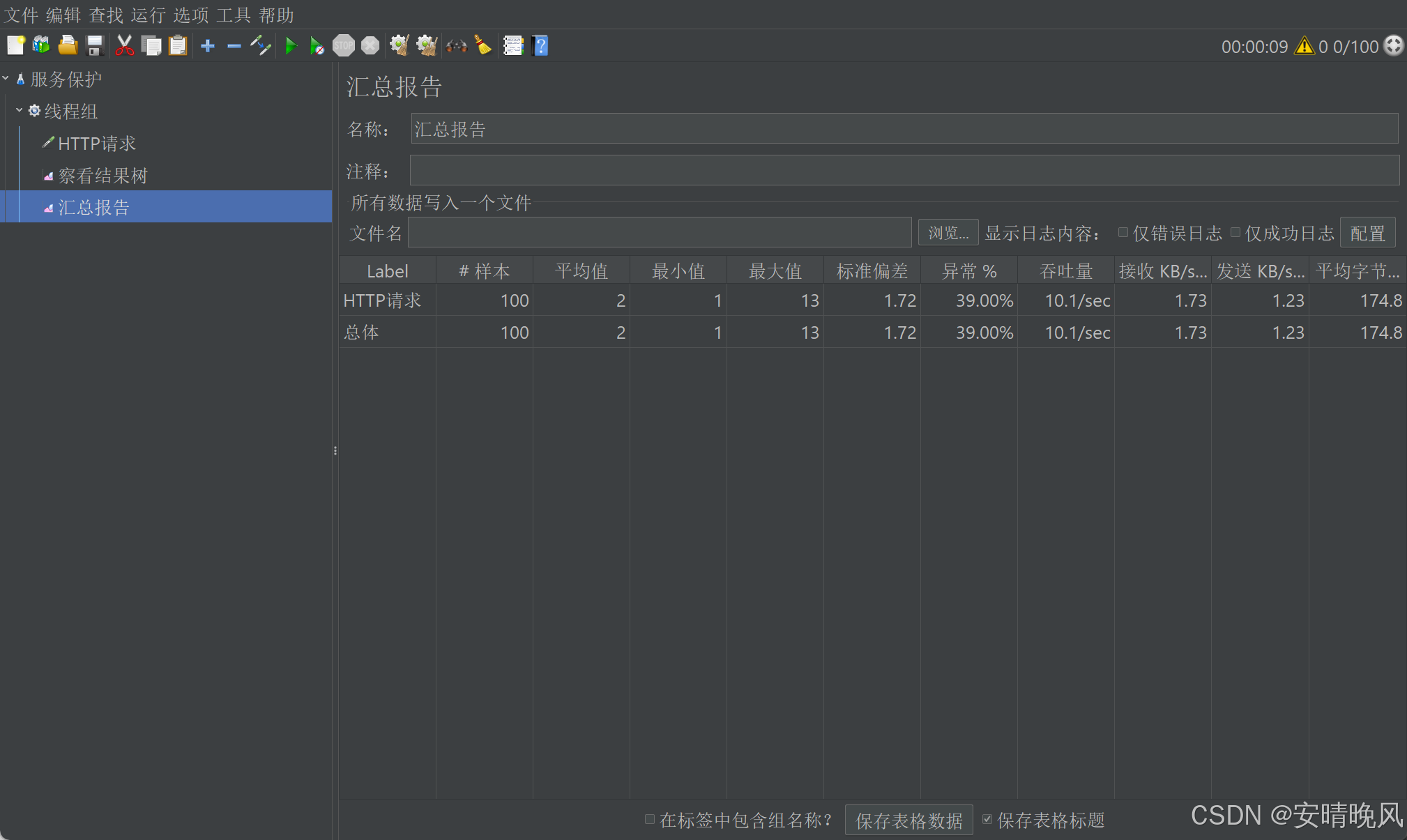This screenshot has width=1407, height=840.
Task: Click the HTTP请求 row label cell
Action: 388,300
